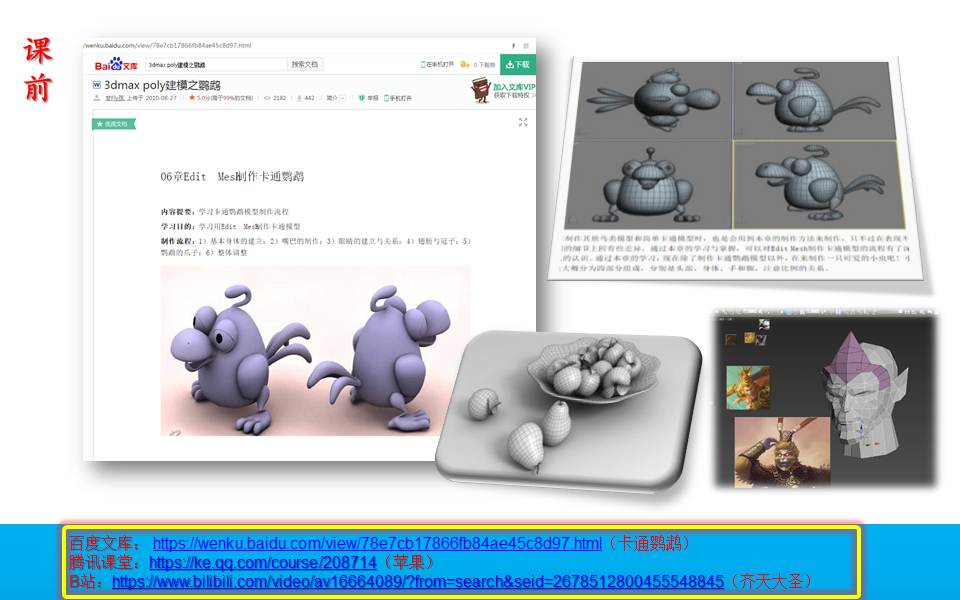
Task: Click the browser address bar URL
Action: [170, 46]
